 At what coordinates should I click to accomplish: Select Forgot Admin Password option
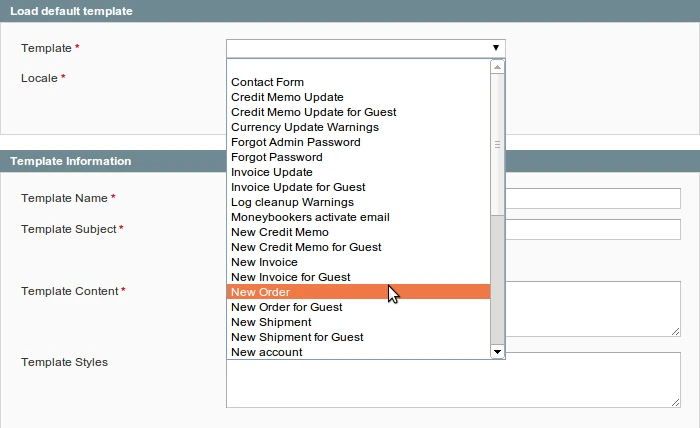(x=358, y=142)
